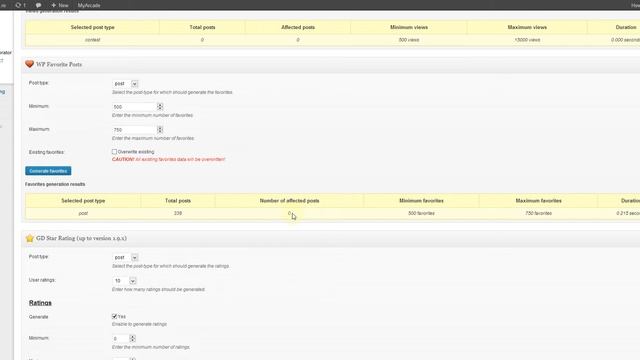Click the 'contest' post type cell
This screenshot has height=360, width=640.
pyautogui.click(x=92, y=40)
